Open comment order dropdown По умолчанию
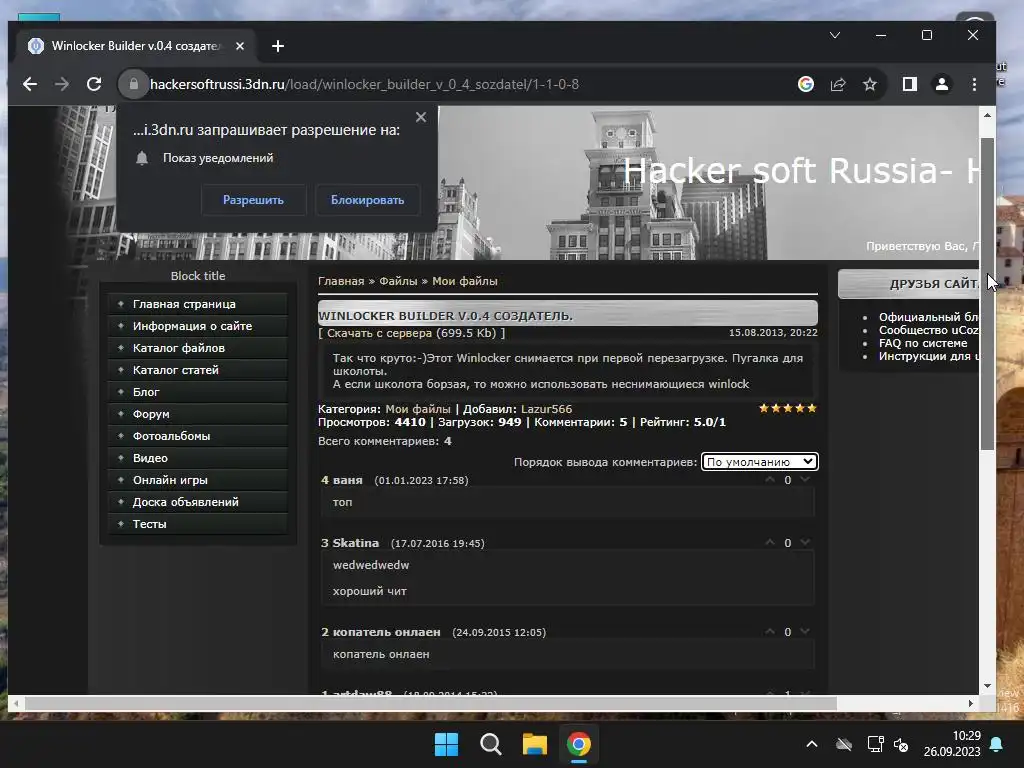This screenshot has height=768, width=1024. (760, 462)
